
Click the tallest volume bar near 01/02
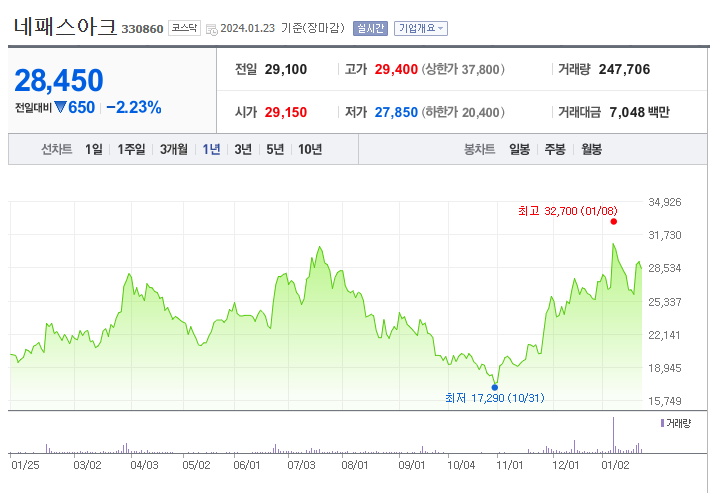614,435
